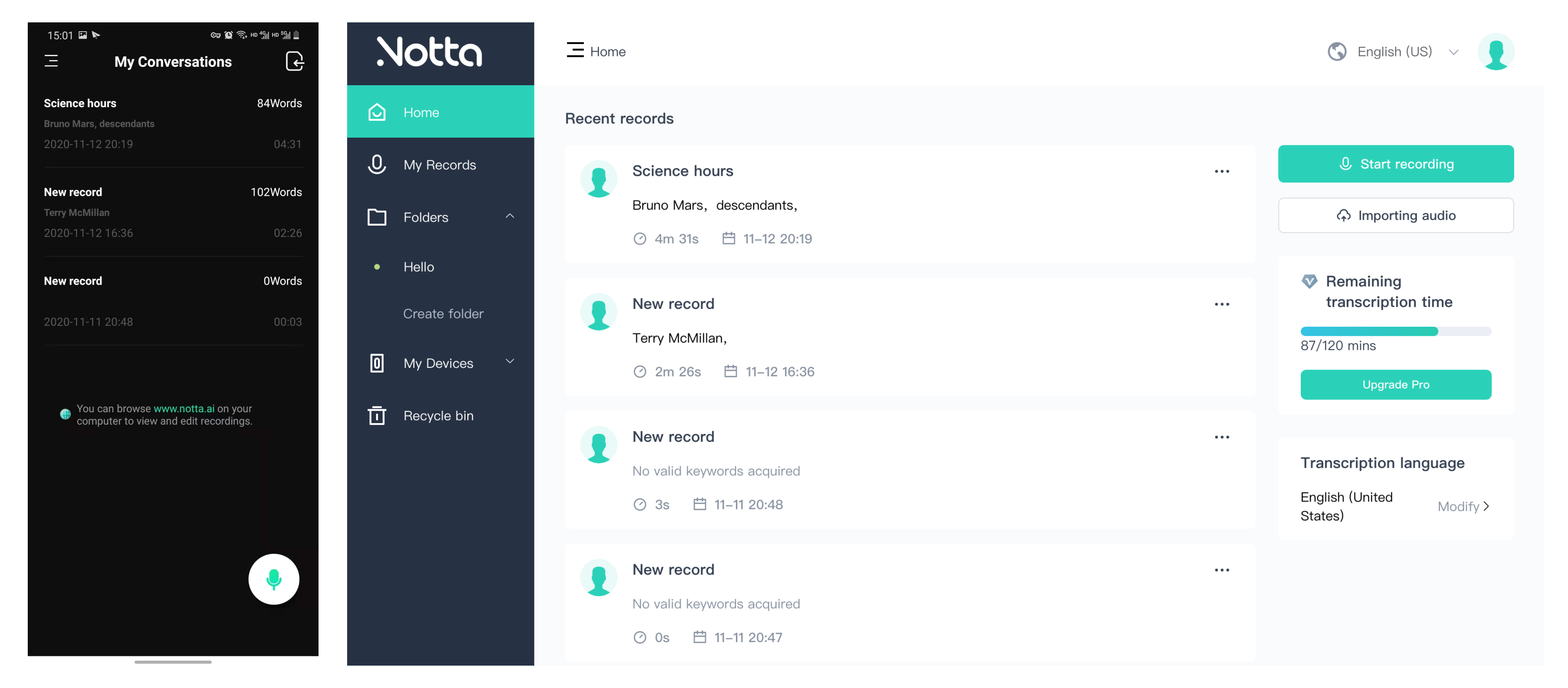Open more options for the Terry McMillan record
This screenshot has width=1568, height=688.
pyautogui.click(x=1221, y=304)
